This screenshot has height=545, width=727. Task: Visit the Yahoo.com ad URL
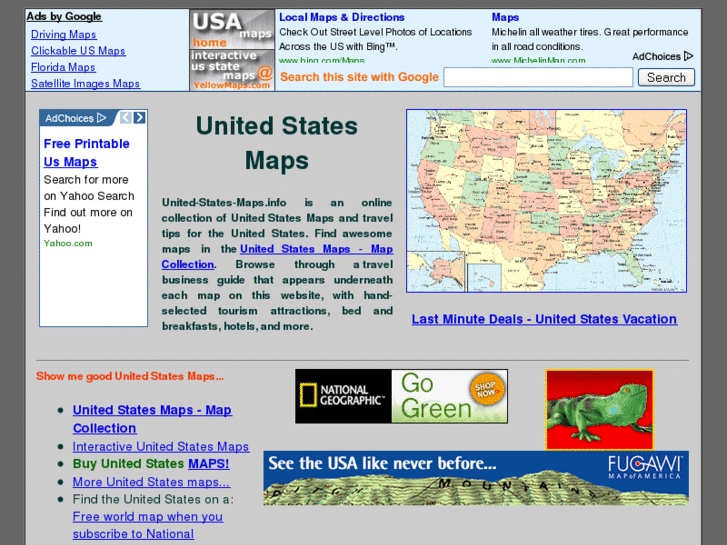coord(68,243)
